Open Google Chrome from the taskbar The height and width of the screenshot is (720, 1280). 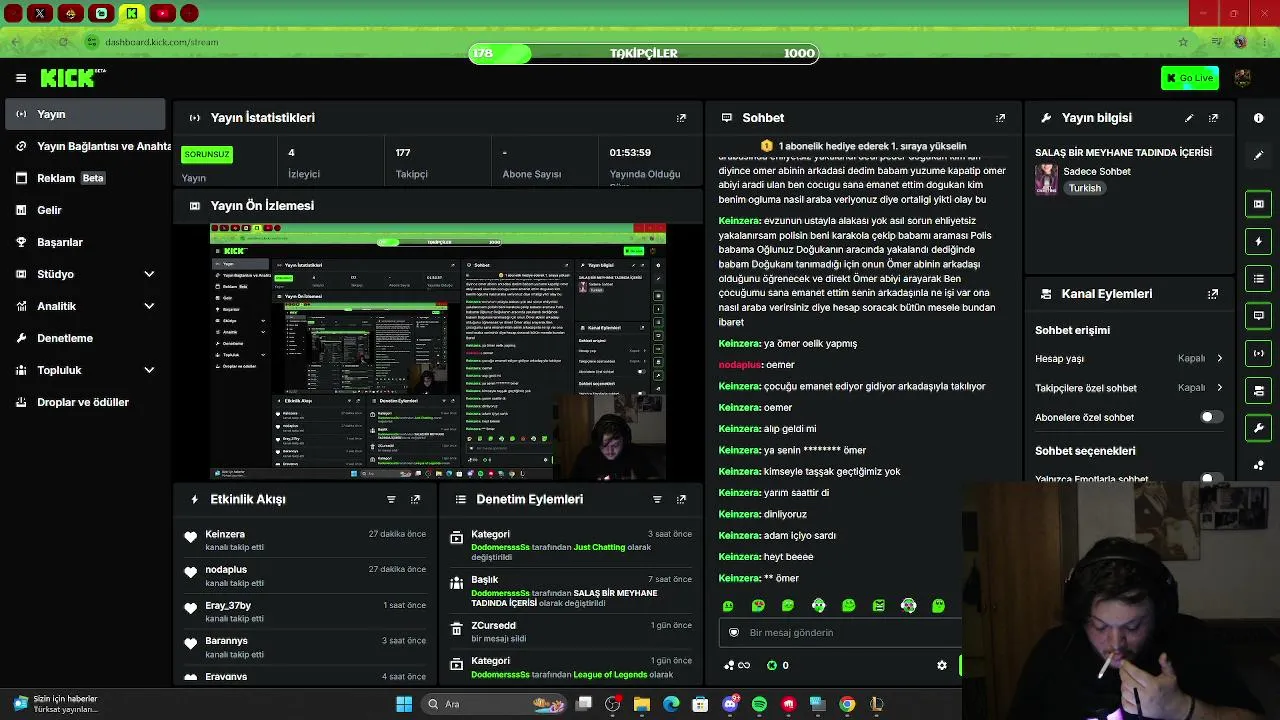click(847, 704)
